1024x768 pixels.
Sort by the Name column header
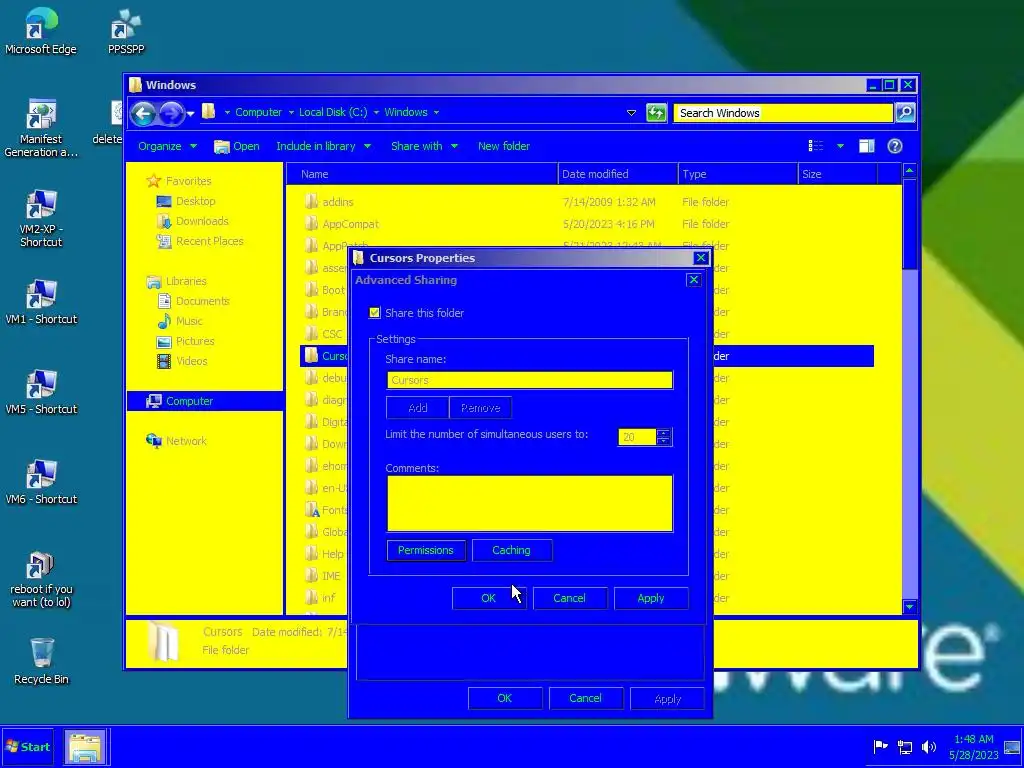(x=422, y=174)
